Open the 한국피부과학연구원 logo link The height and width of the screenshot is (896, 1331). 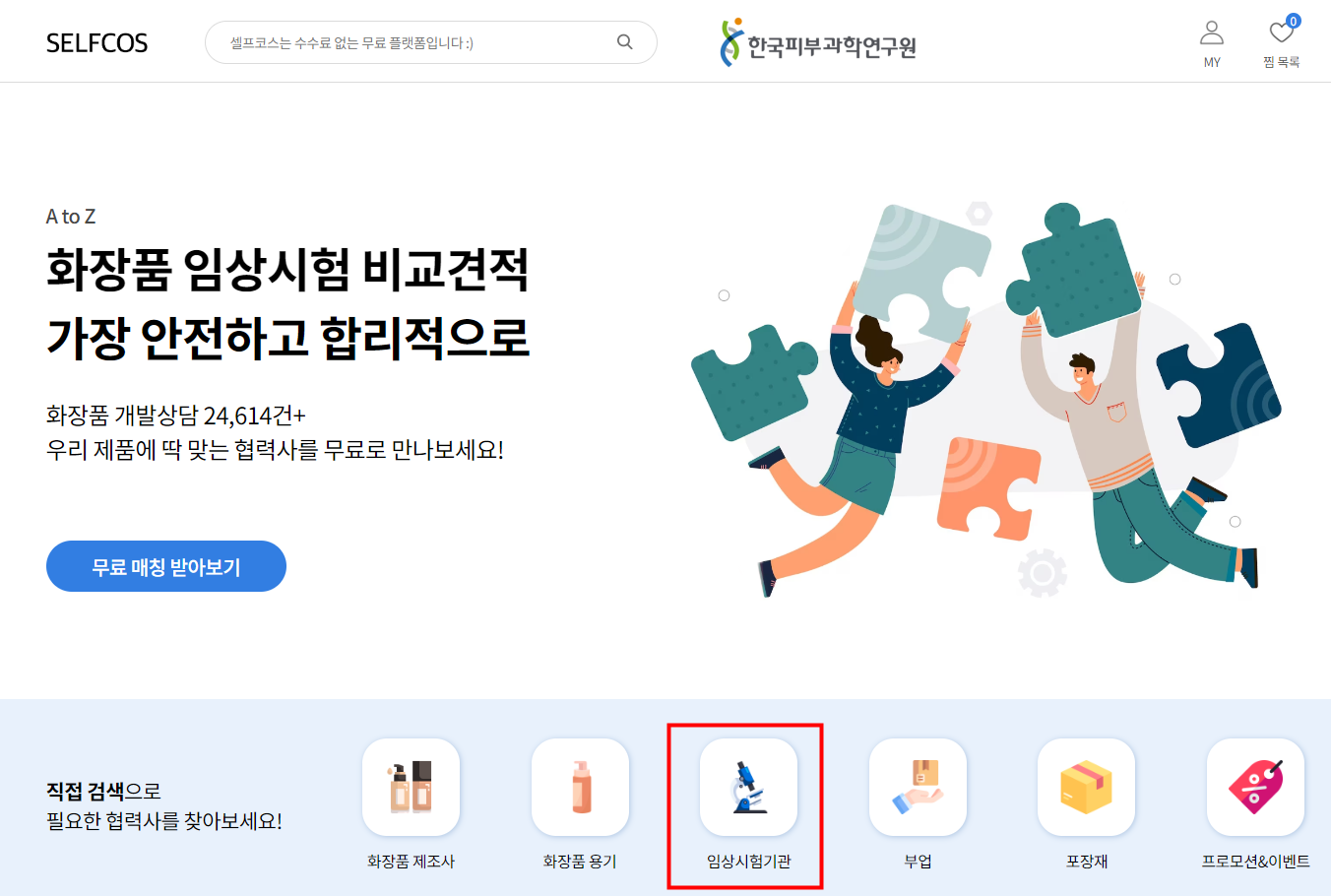[x=818, y=42]
